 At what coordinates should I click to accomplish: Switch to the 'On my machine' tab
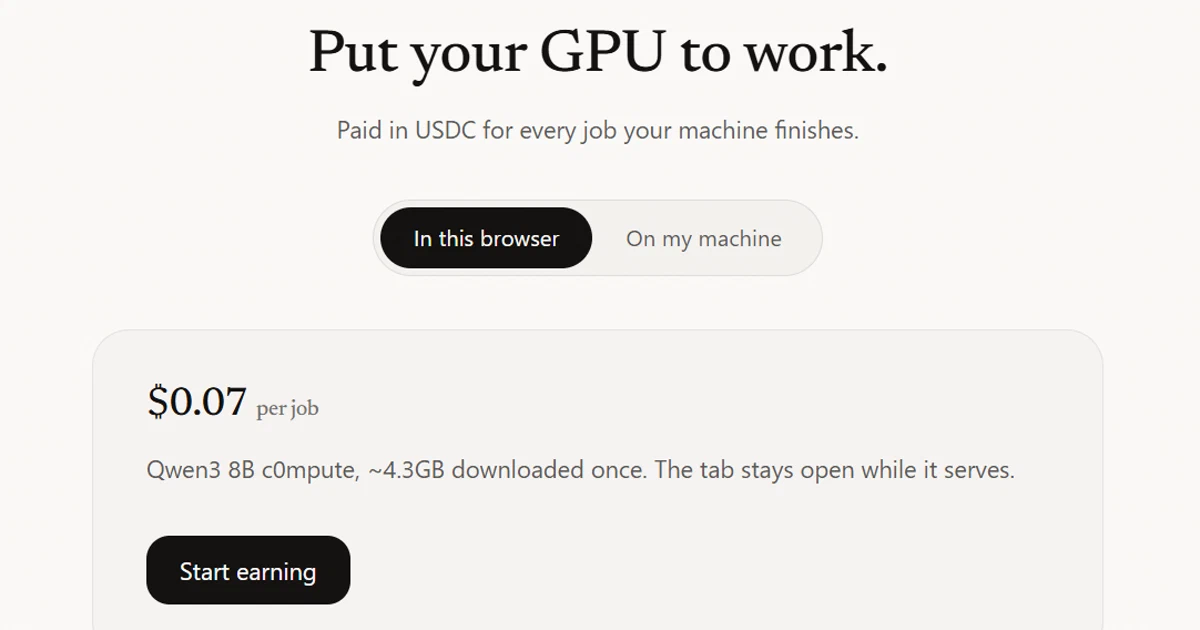pyautogui.click(x=704, y=238)
